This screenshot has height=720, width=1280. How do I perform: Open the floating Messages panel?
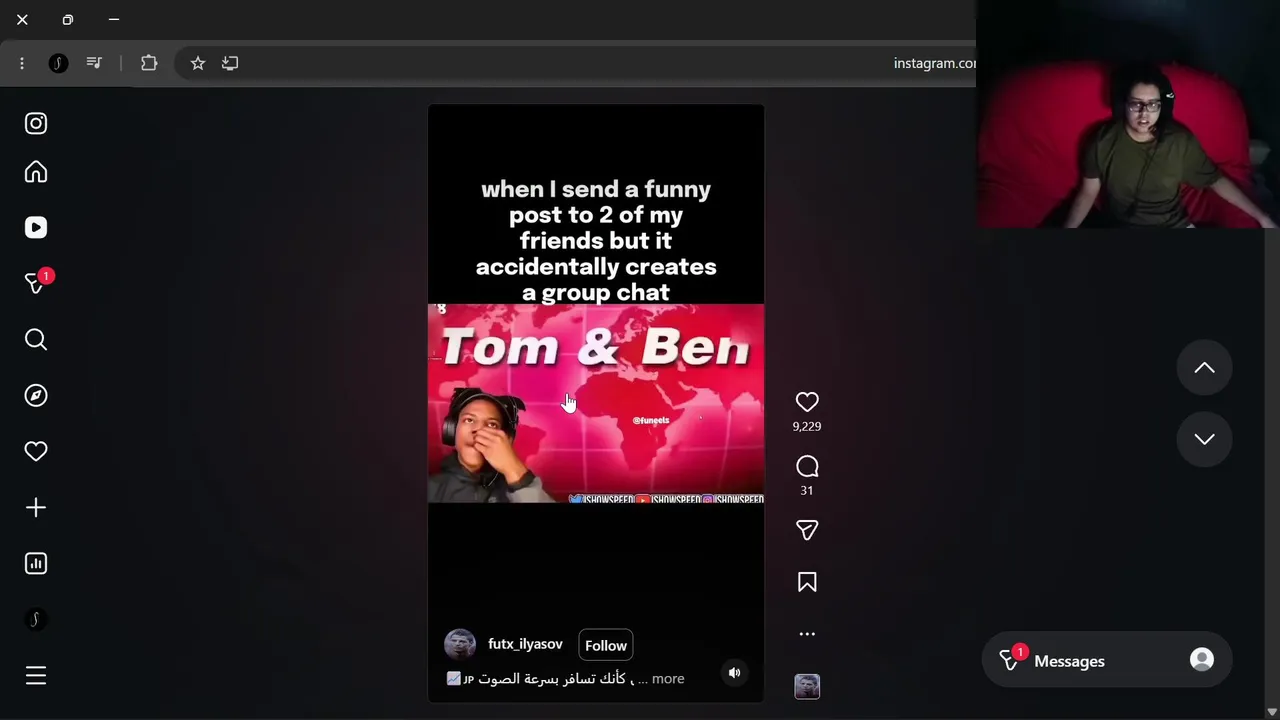[1106, 661]
